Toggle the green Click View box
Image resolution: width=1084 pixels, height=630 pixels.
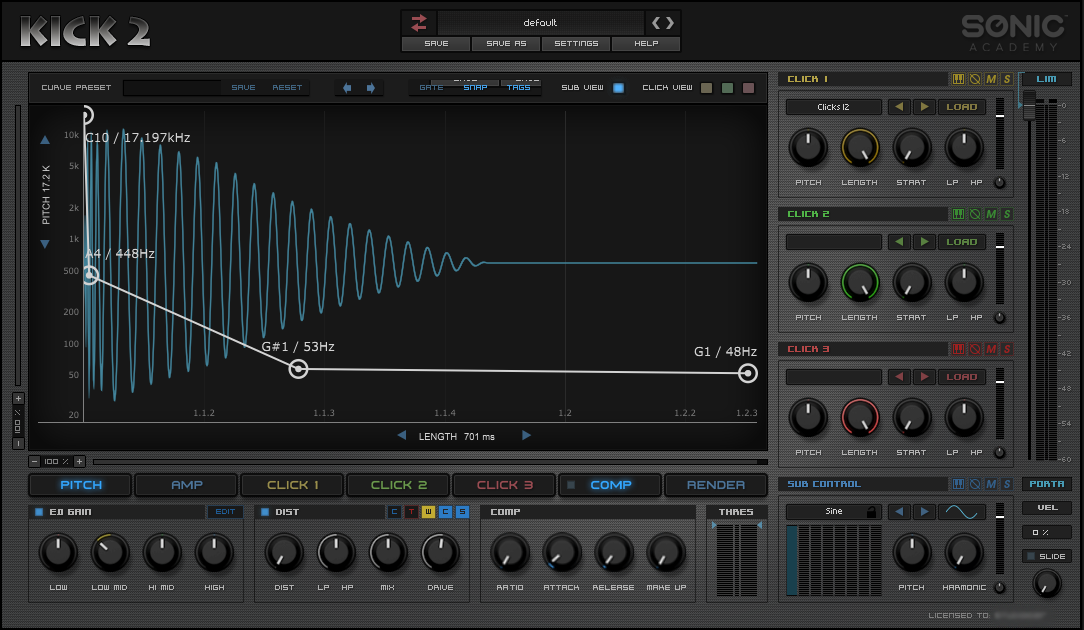(727, 88)
